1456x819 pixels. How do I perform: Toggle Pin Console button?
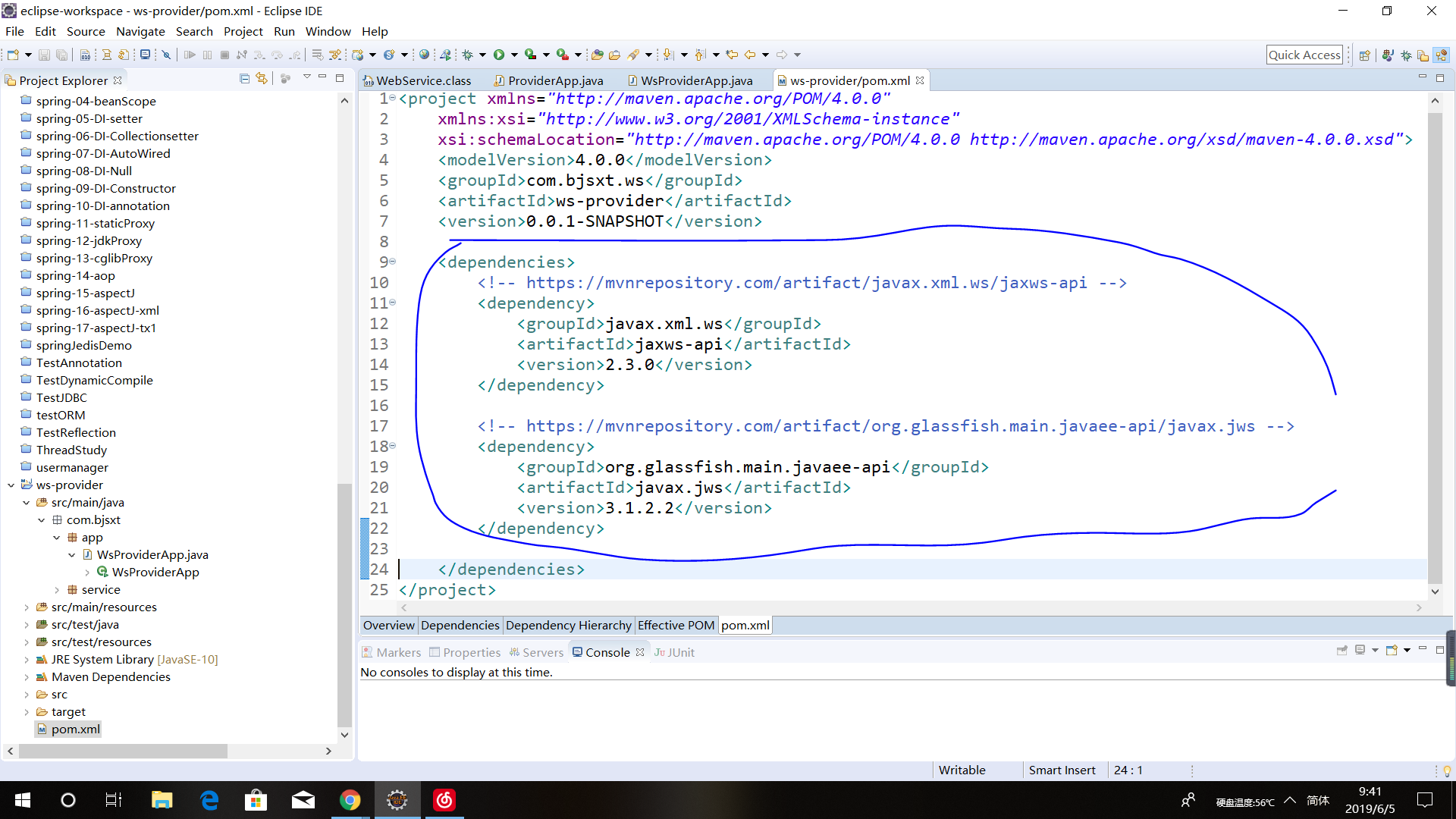point(1342,650)
